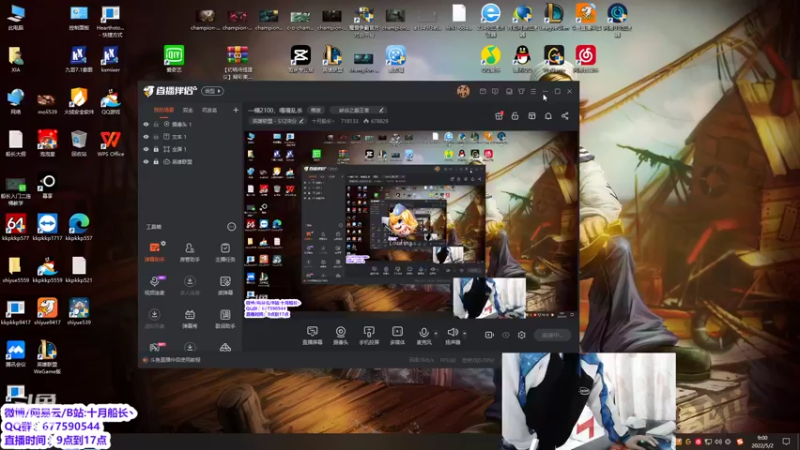800x450 pixels.
Task: Click the 修改 button next to stream title
Action: coord(316,110)
